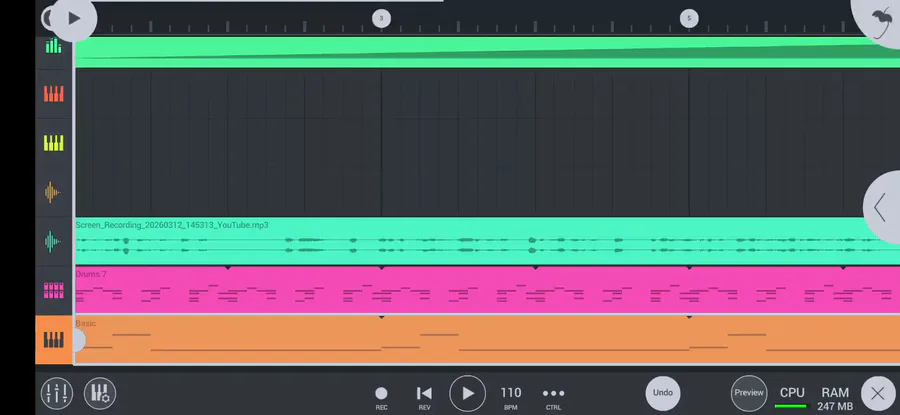Open the mixer with the sliders icon
Screen dimensions: 900x415
coord(57,393)
